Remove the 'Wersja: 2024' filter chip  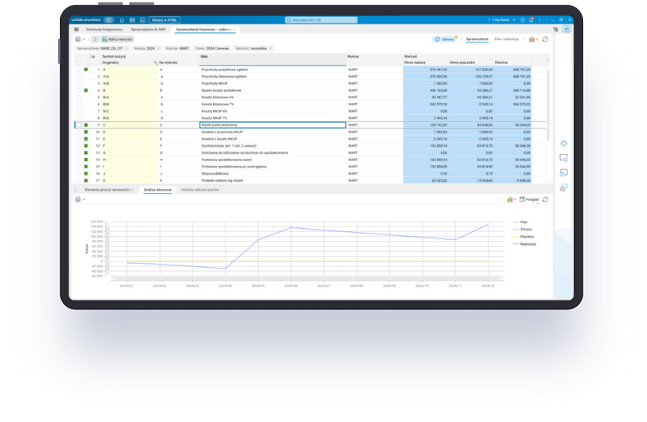(158, 49)
